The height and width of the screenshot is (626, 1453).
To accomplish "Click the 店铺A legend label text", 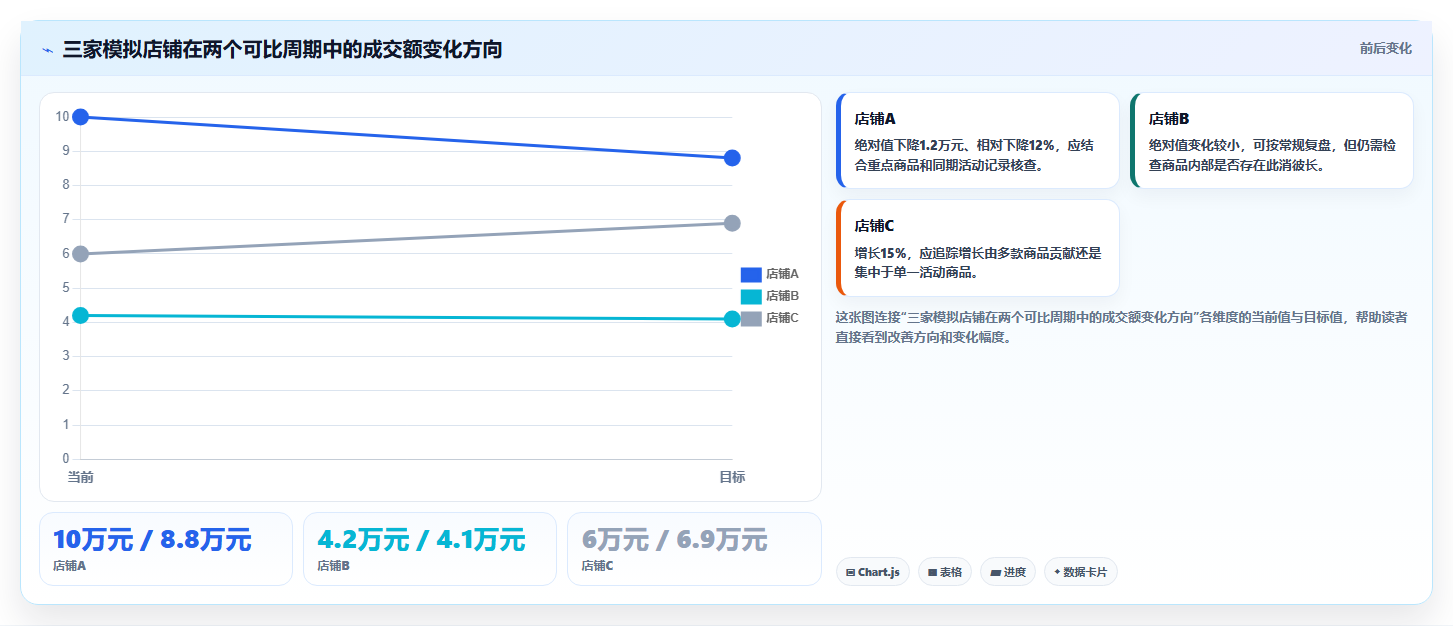I will 782,274.
